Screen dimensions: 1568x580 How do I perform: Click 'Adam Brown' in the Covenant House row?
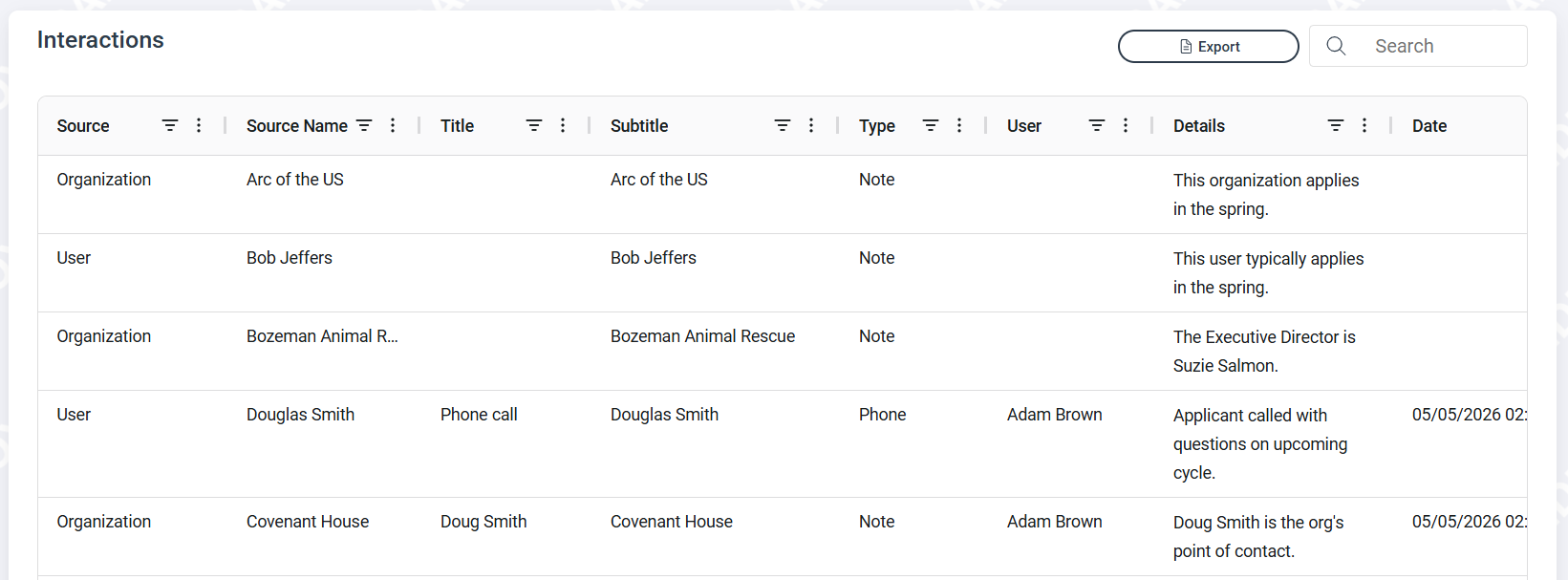[1055, 522]
